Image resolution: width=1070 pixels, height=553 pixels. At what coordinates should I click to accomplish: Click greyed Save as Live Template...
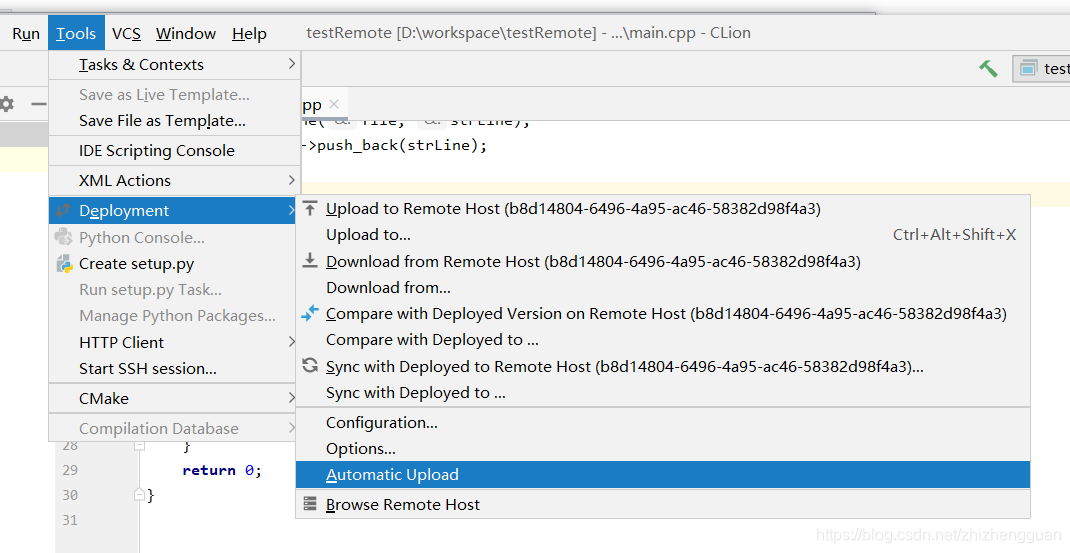(175, 94)
